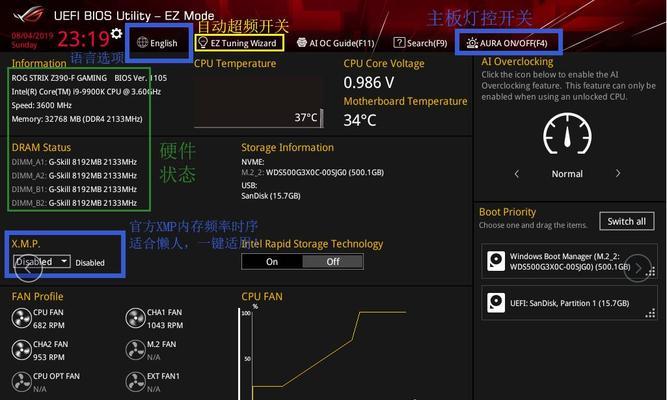Click the CPU Core Voltage value 0.986 V
Image resolution: width=667 pixels, height=400 pixels.
coord(369,83)
